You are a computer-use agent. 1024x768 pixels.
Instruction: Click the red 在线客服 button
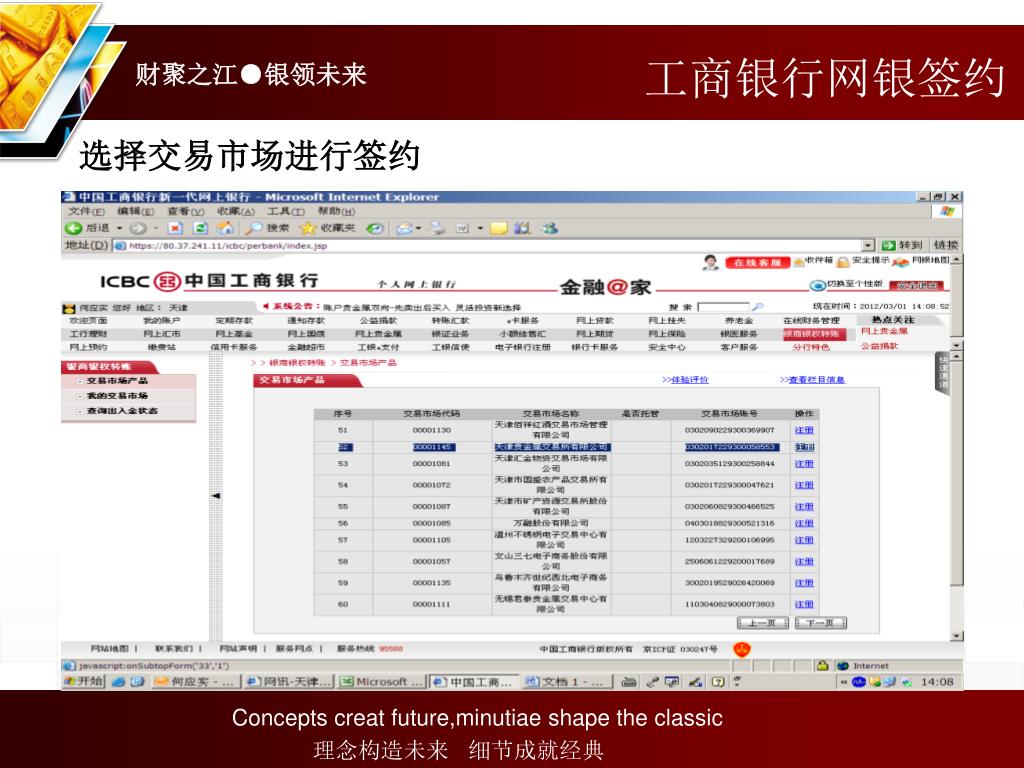[x=758, y=263]
